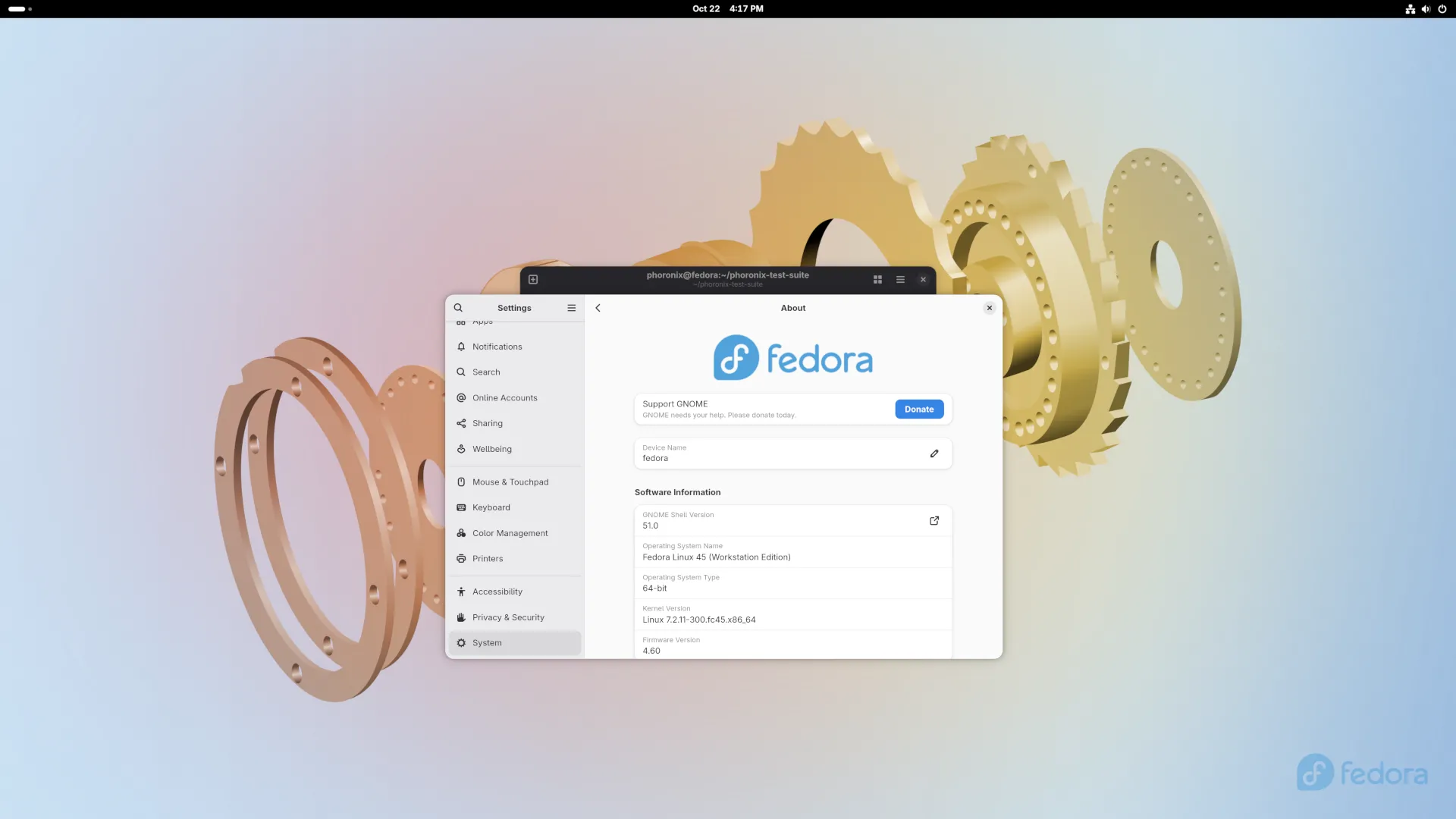Image resolution: width=1456 pixels, height=819 pixels.
Task: Click the clock date in top bar
Action: (727, 9)
